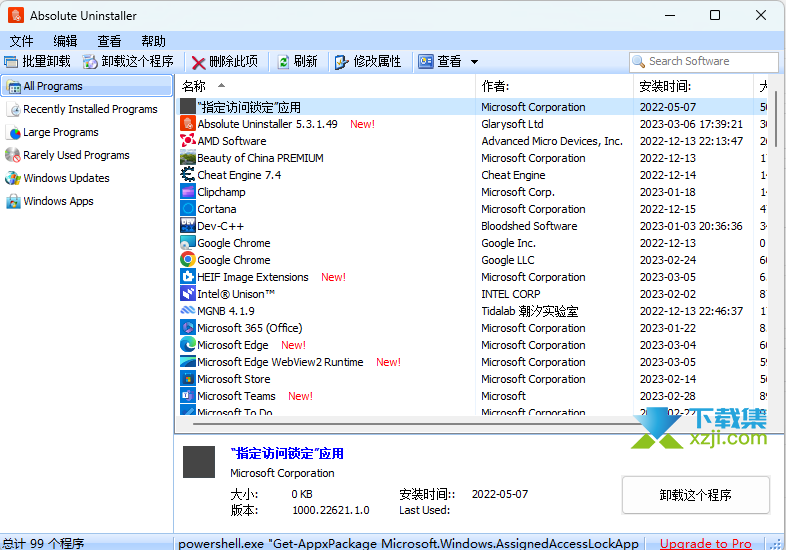The width and height of the screenshot is (786, 550).
Task: Select the Windows Updates sidebar icon
Action: (13, 178)
